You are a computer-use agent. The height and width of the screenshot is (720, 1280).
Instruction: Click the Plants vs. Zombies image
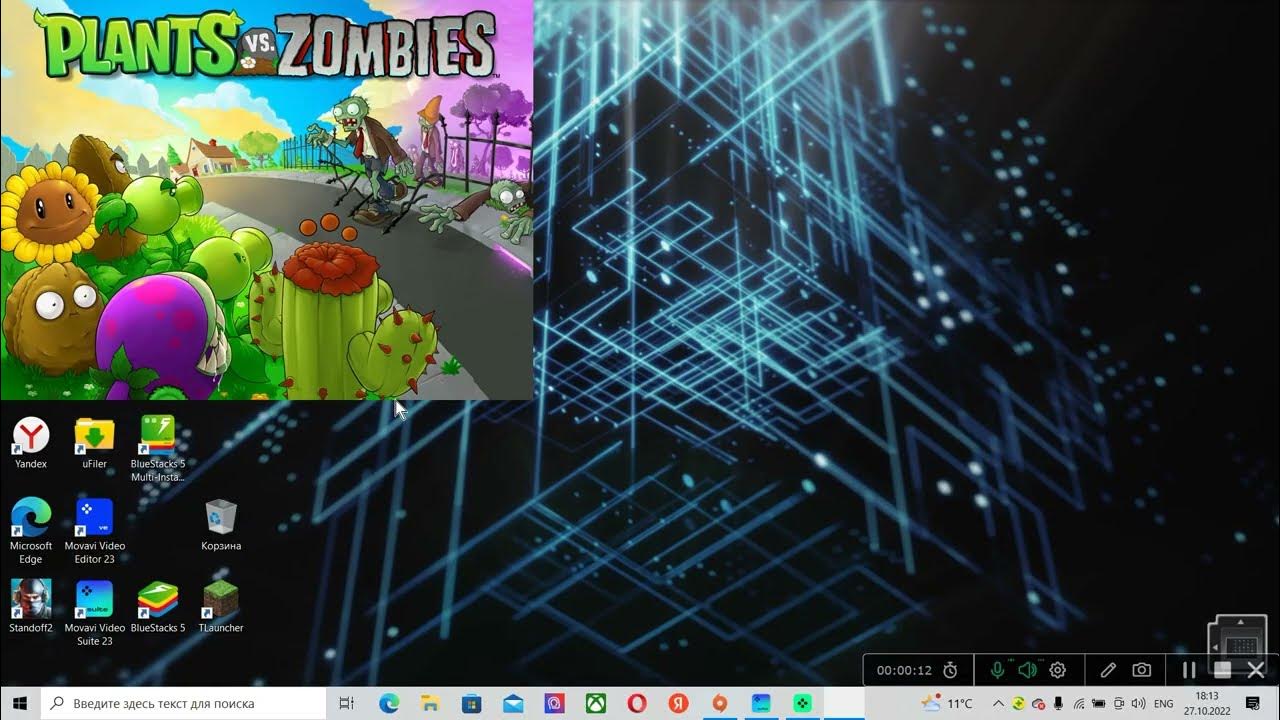pyautogui.click(x=266, y=200)
